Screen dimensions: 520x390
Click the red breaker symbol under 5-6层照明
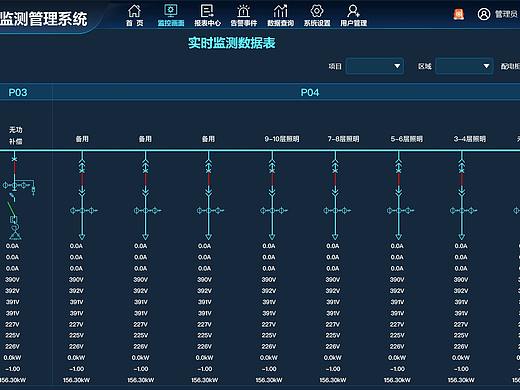point(398,180)
